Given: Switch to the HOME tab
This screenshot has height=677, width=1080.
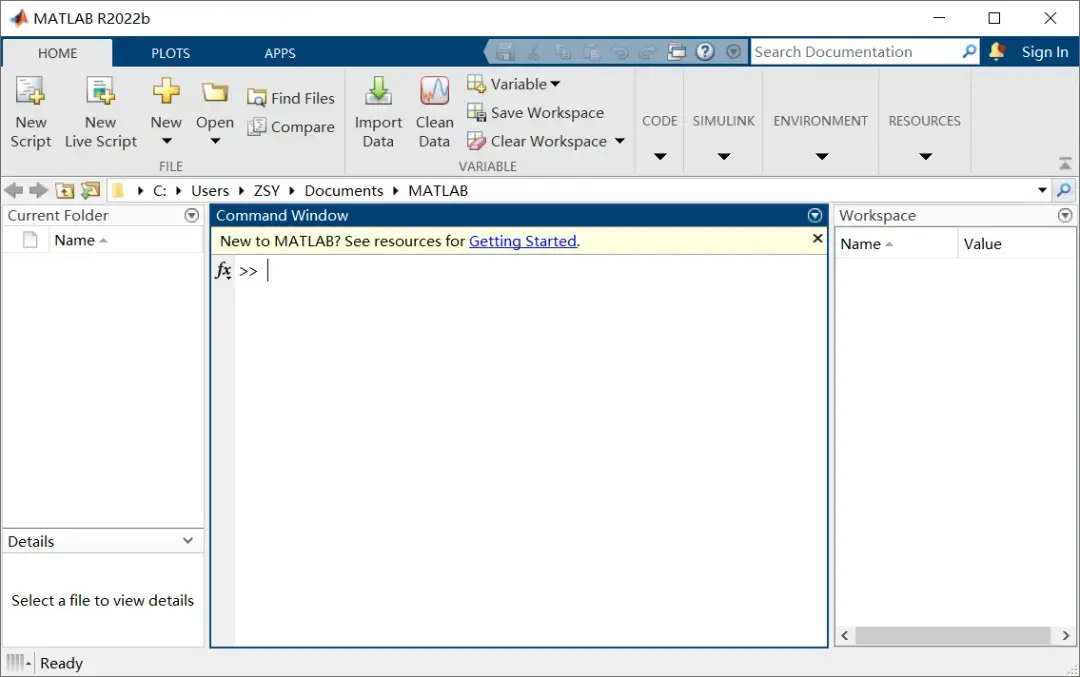Looking at the screenshot, I should [57, 53].
